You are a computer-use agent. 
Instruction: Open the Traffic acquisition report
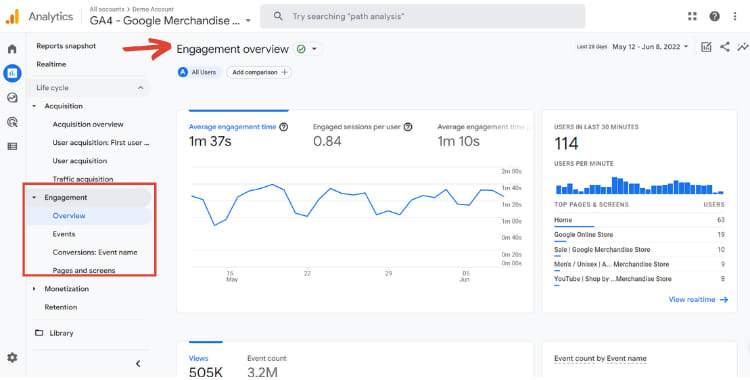pos(83,179)
